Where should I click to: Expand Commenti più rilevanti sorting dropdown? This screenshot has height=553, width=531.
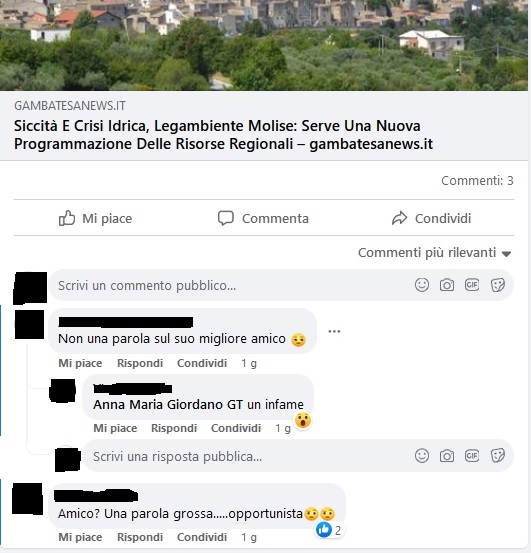tap(434, 253)
